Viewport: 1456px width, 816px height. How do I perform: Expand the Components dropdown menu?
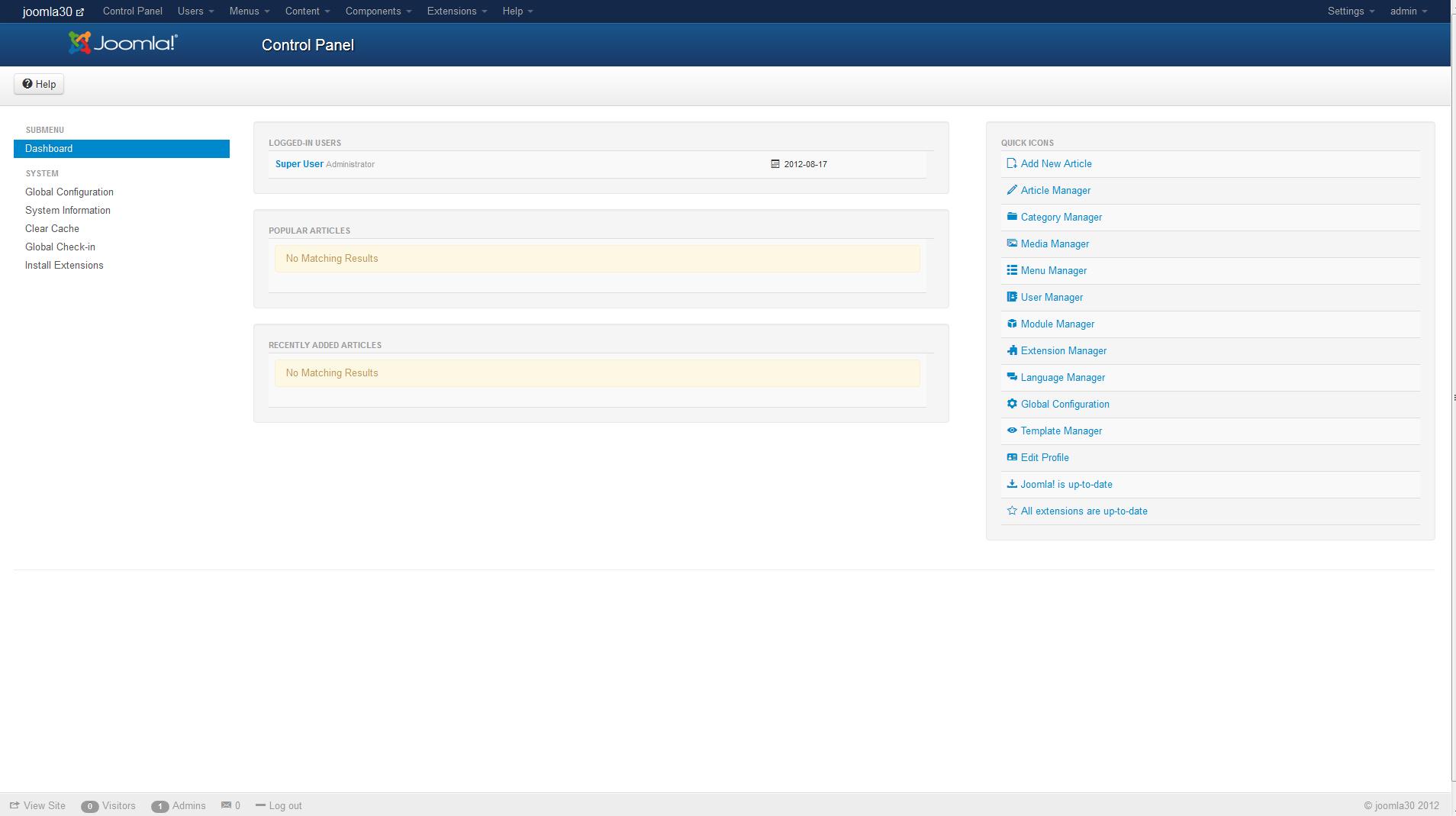point(378,11)
